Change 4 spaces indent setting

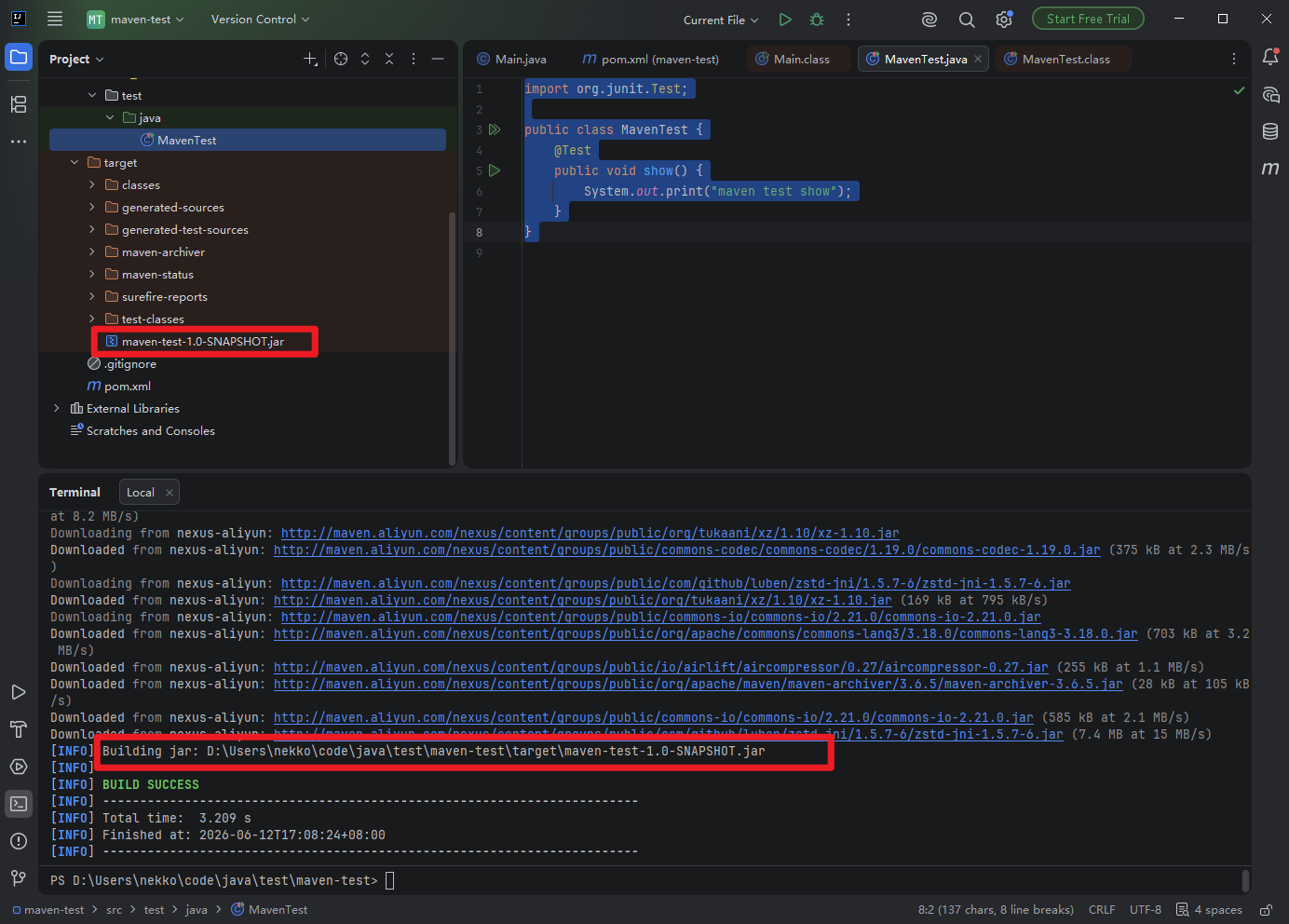coord(1209,910)
